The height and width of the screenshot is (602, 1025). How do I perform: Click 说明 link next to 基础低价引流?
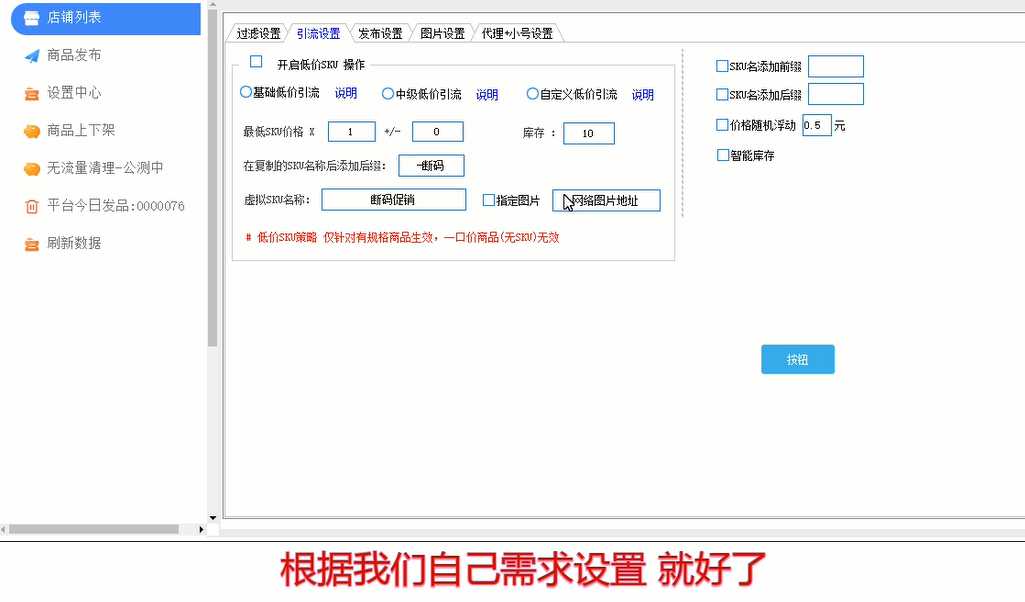point(345,94)
